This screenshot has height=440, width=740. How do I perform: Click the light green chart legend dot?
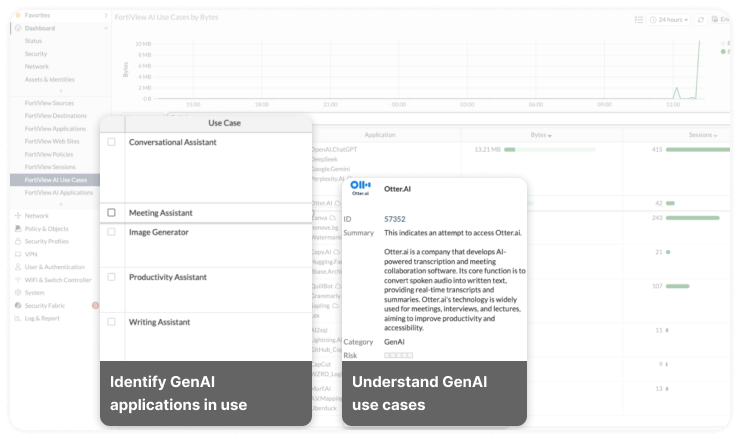pos(723,43)
